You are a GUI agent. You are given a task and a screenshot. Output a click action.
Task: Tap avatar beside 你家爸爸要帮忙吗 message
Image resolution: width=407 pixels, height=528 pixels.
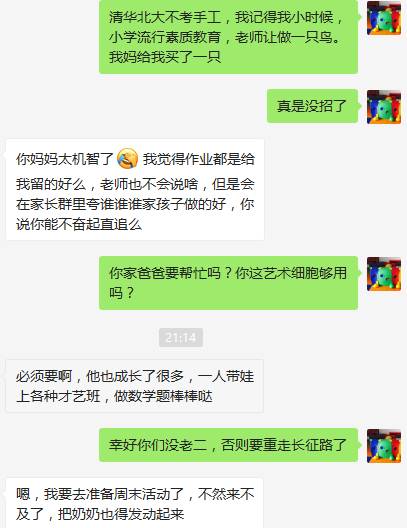click(384, 274)
